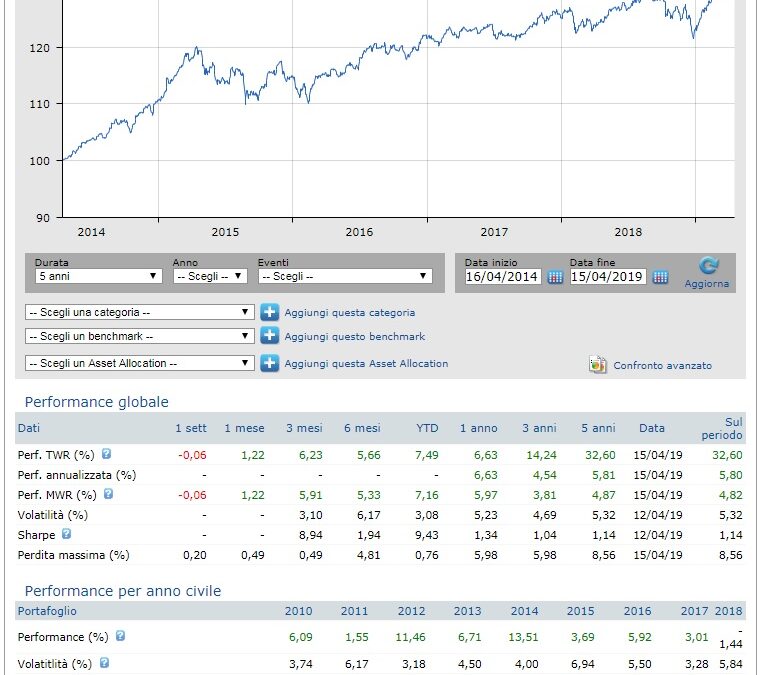This screenshot has height=675, width=761.
Task: Expand the Anno dropdown
Action: pyautogui.click(x=209, y=277)
